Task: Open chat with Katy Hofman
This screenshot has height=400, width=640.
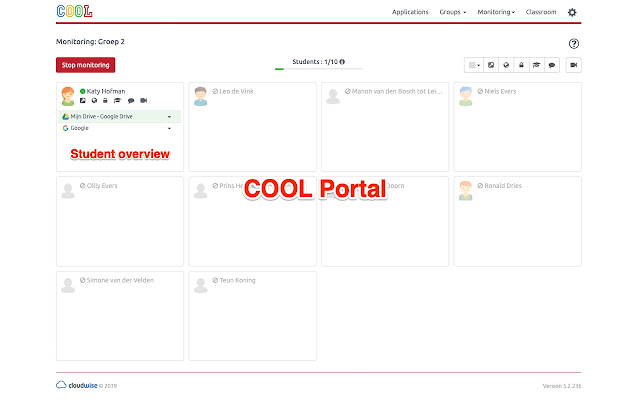Action: point(131,100)
